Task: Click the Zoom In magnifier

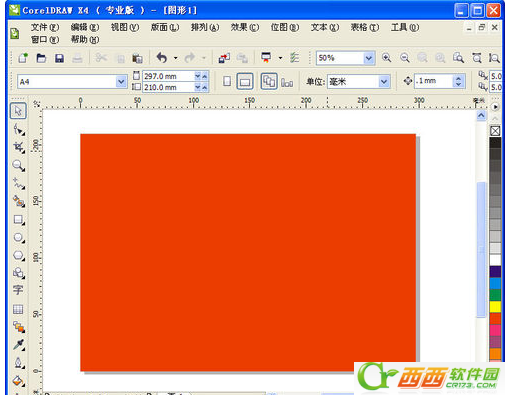Action: pyautogui.click(x=386, y=58)
